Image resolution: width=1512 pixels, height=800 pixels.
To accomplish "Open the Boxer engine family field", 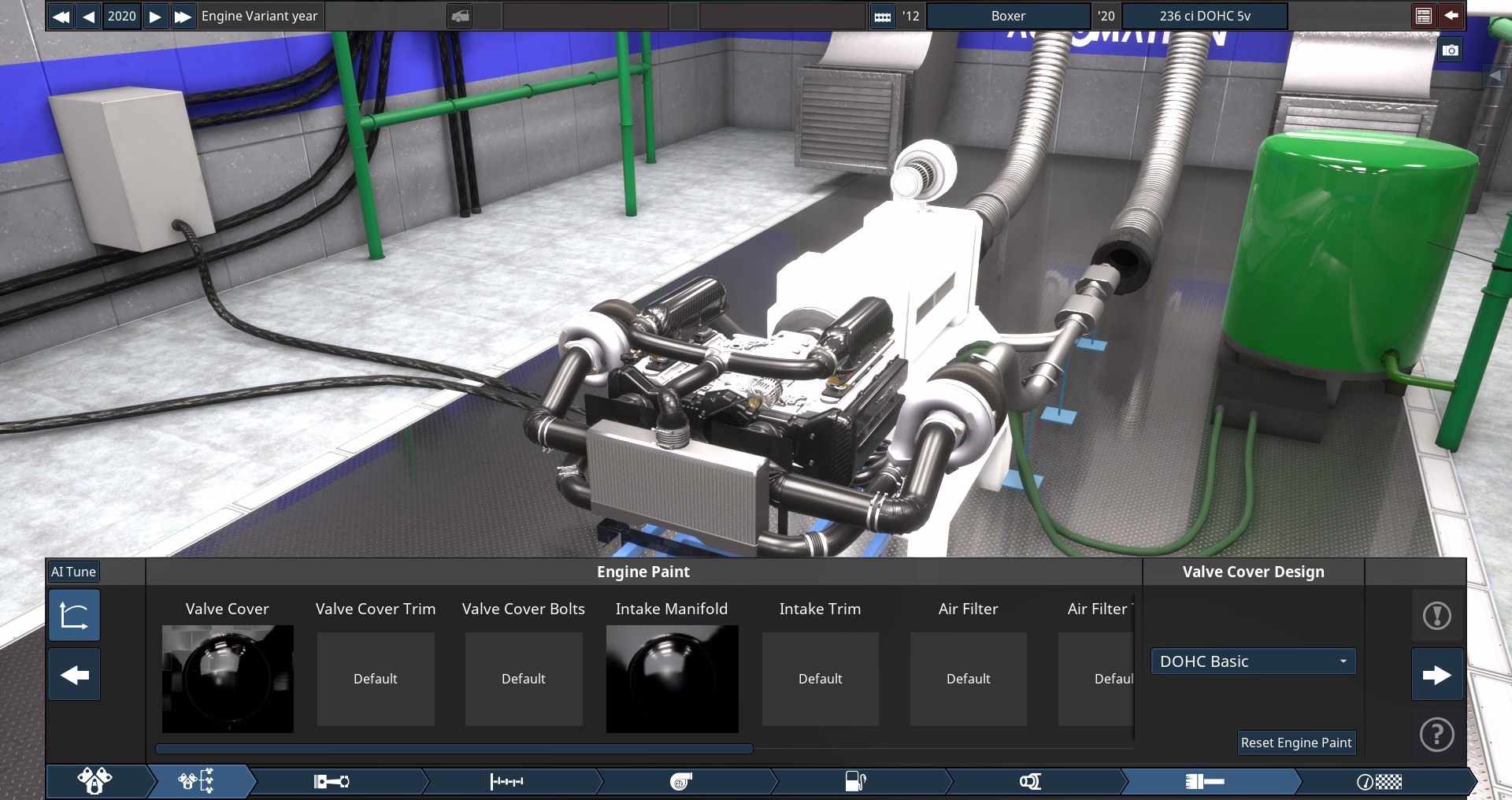I will point(1008,16).
